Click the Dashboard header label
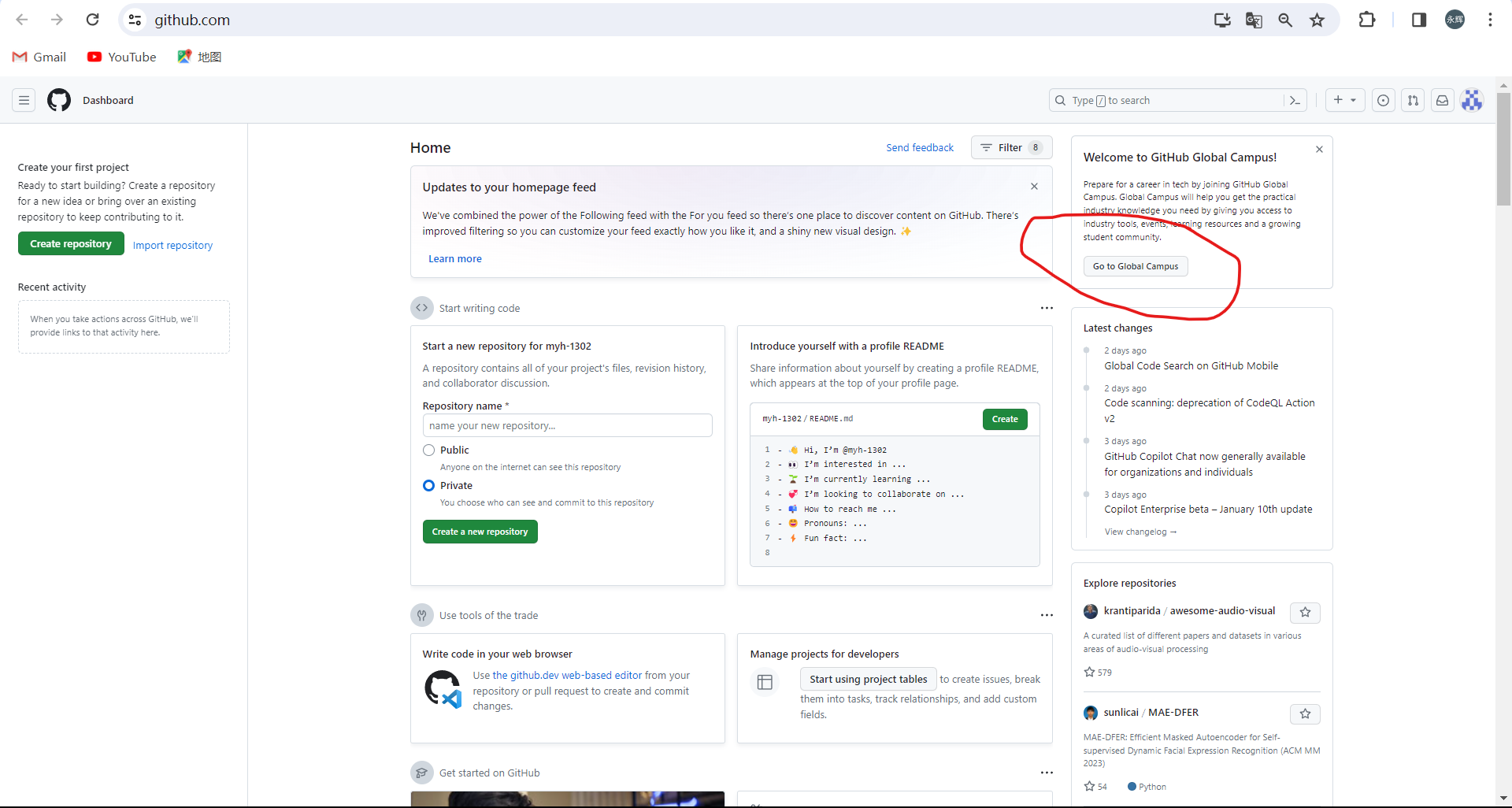Screen dimensions: 1512x808 (x=108, y=100)
